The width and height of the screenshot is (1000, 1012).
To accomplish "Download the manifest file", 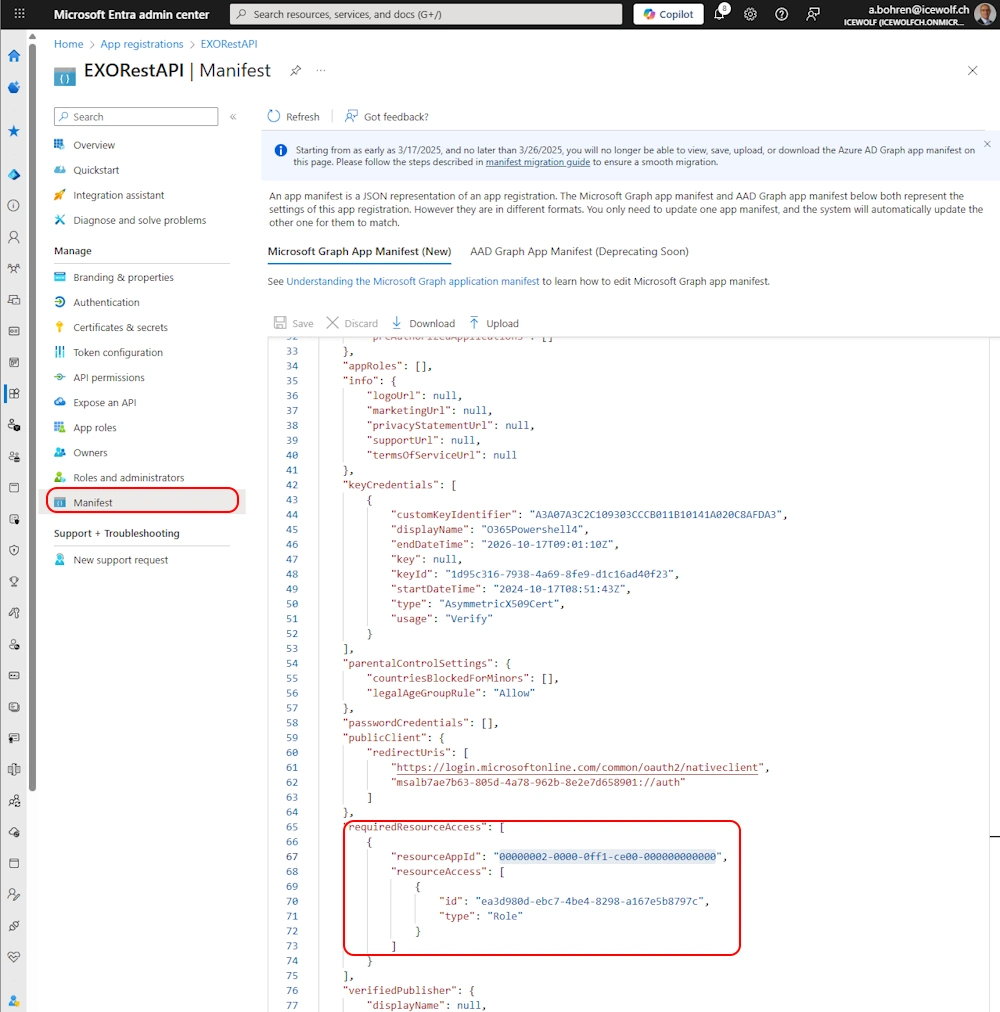I will (x=423, y=323).
